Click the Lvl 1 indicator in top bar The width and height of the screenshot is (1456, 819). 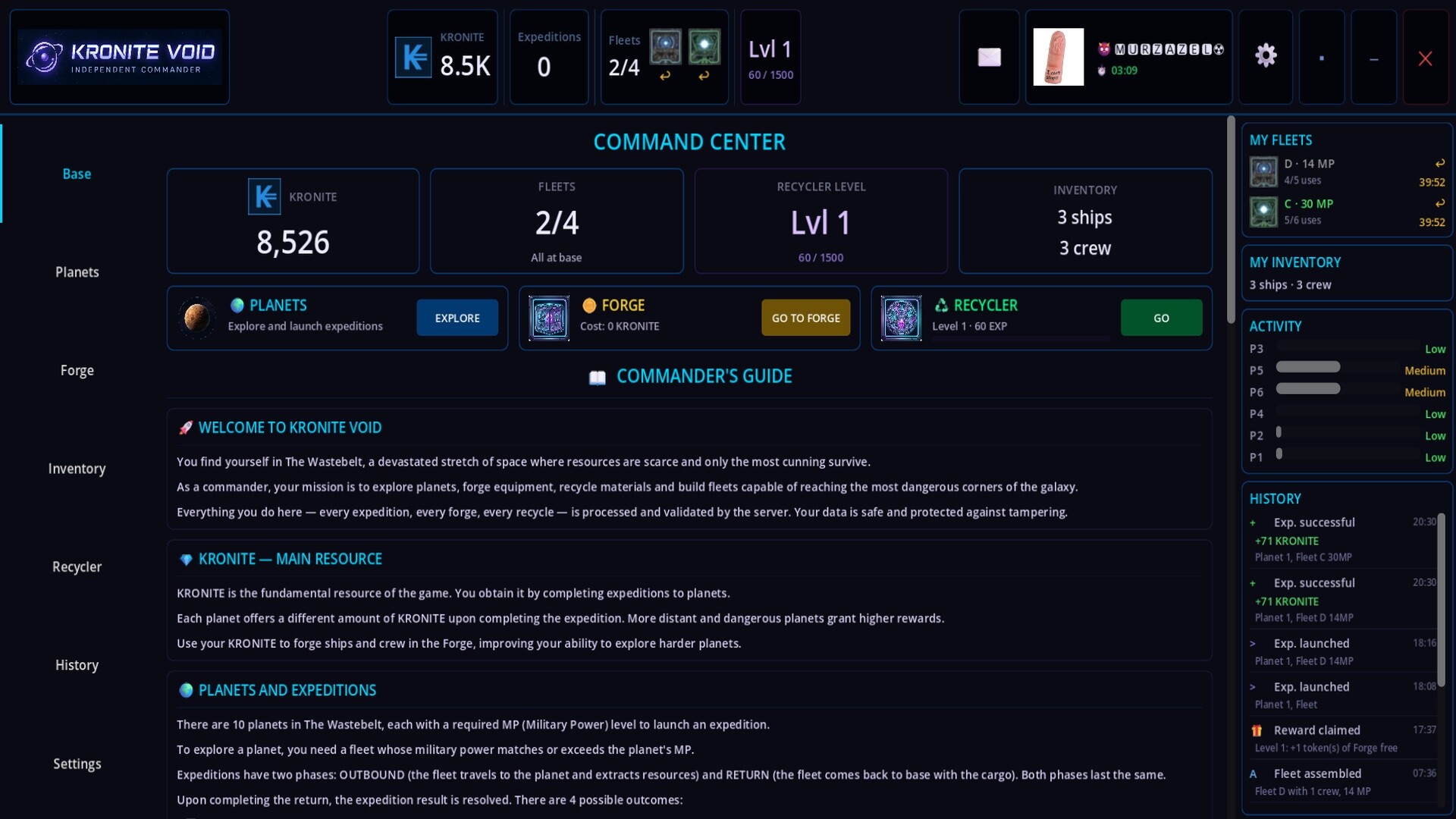point(770,57)
